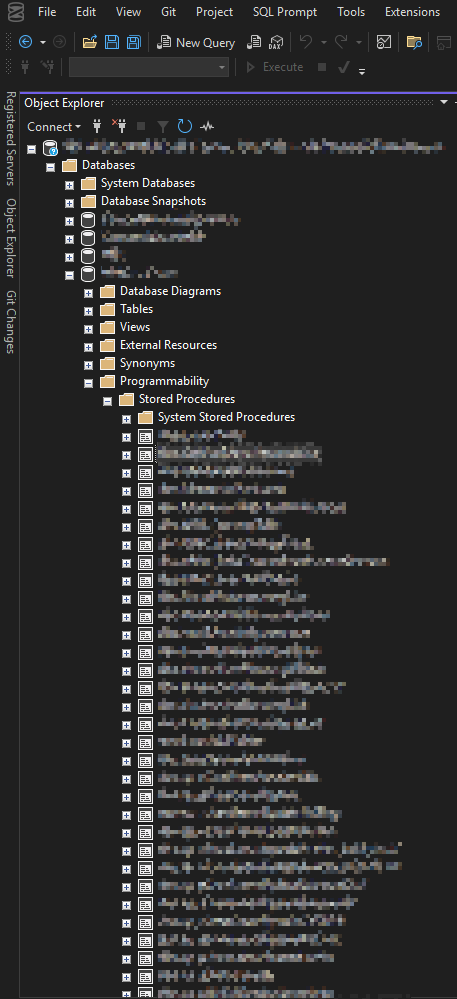Viewport: 457px width, 999px height.
Task: Click the Disconnect plug icon with red X
Action: [119, 126]
